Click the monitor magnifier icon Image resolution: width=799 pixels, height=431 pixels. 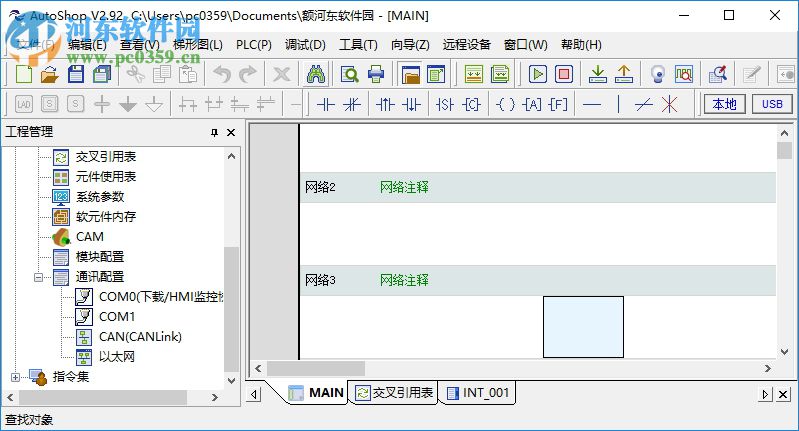[683, 74]
